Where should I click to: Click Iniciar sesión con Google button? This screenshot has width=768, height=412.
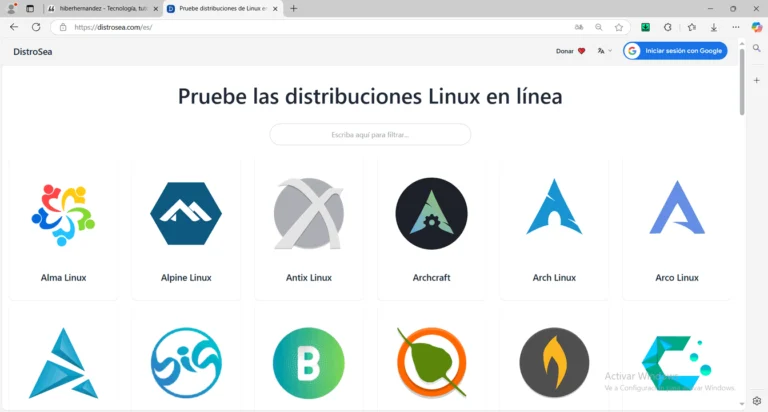[x=675, y=51]
